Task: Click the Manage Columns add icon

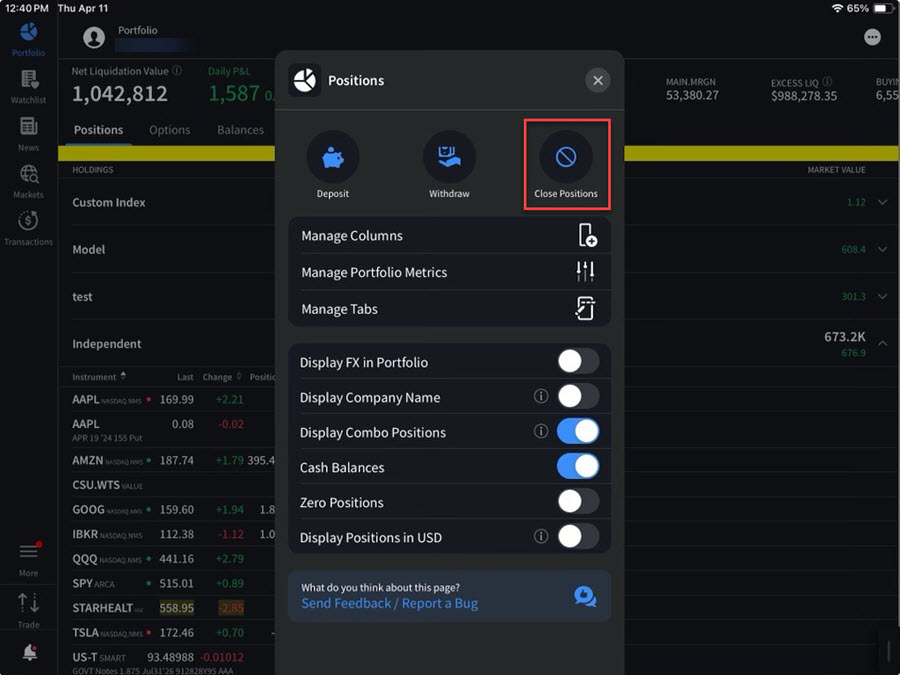Action: pos(587,235)
